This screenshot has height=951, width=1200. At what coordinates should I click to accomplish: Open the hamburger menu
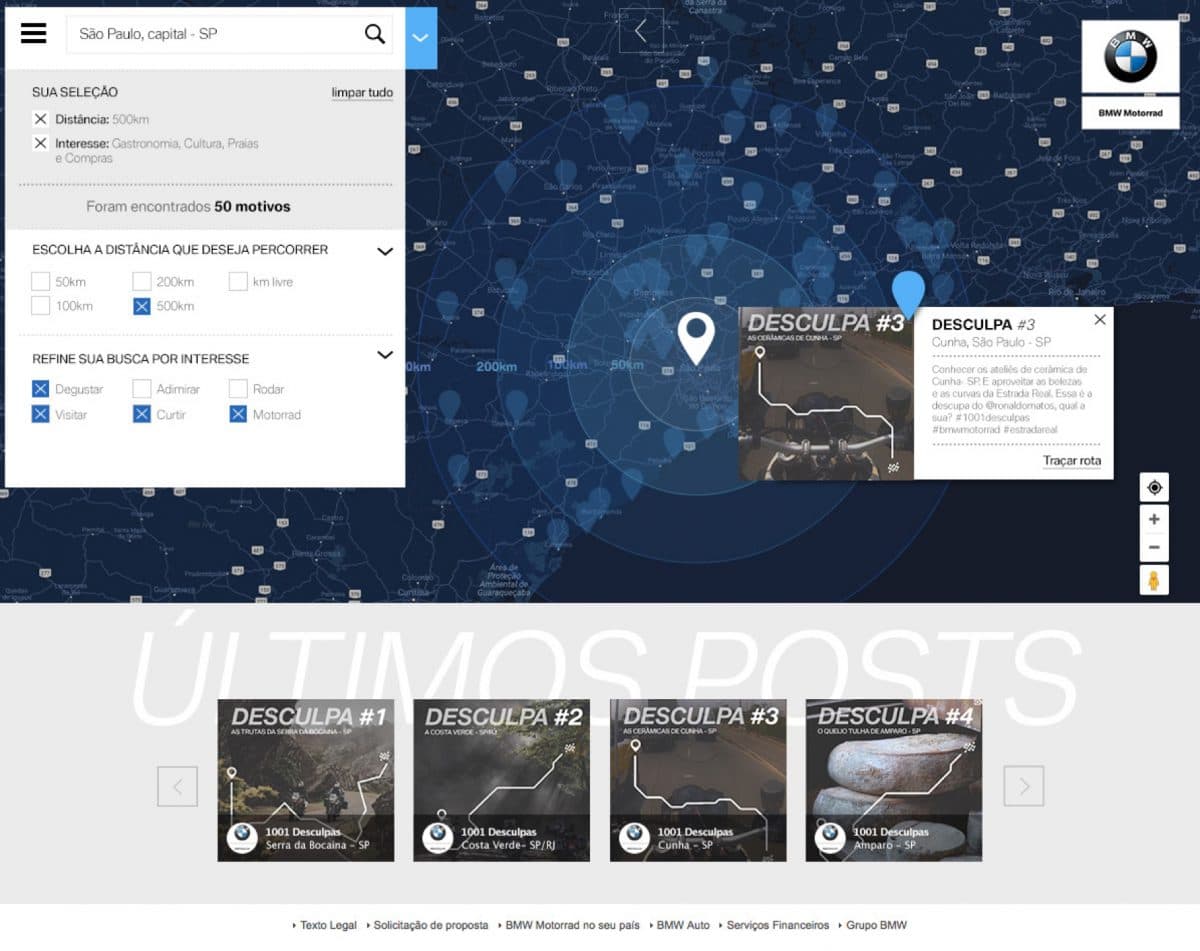click(x=34, y=33)
